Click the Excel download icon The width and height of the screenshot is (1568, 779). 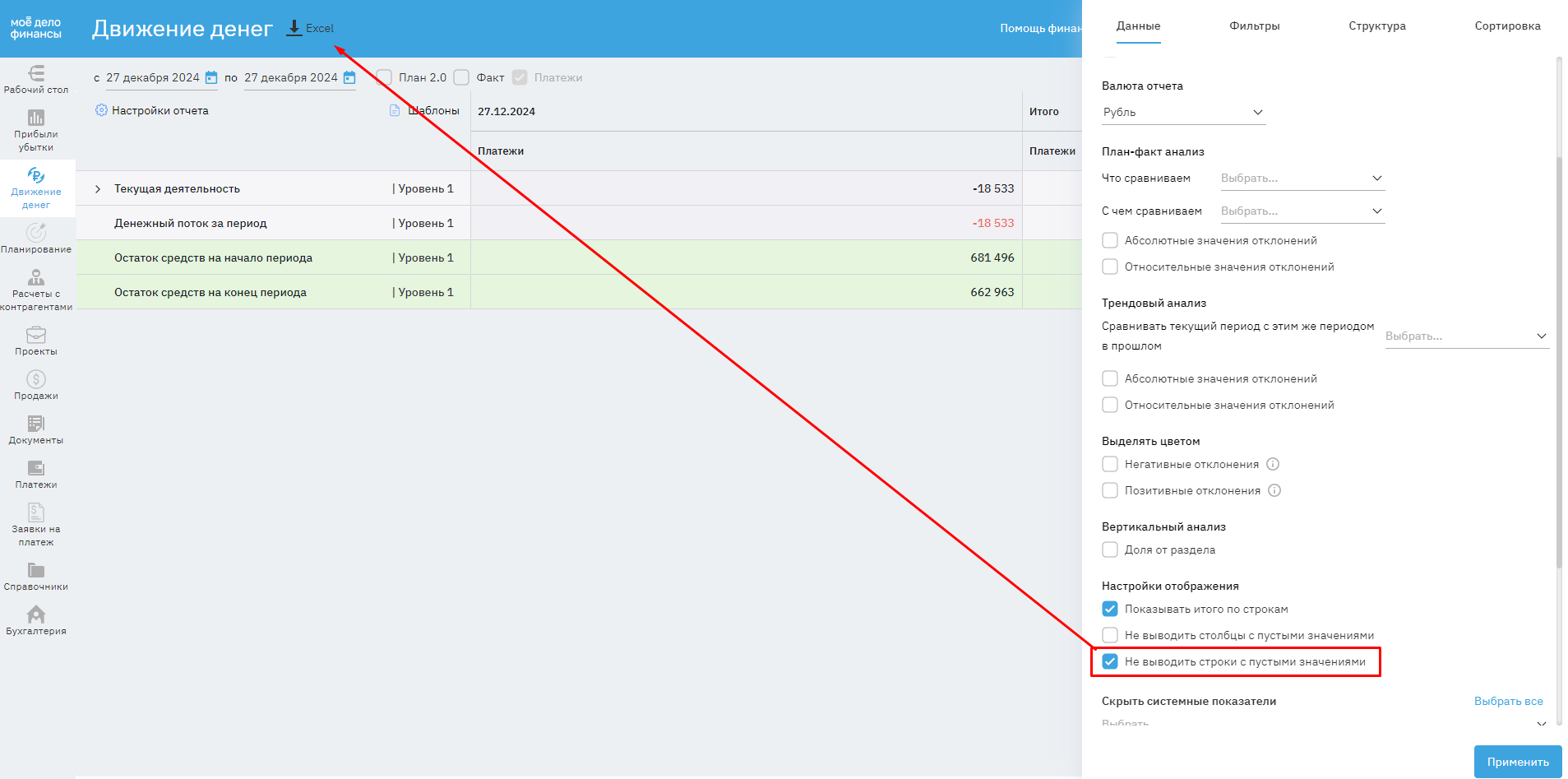pyautogui.click(x=294, y=28)
